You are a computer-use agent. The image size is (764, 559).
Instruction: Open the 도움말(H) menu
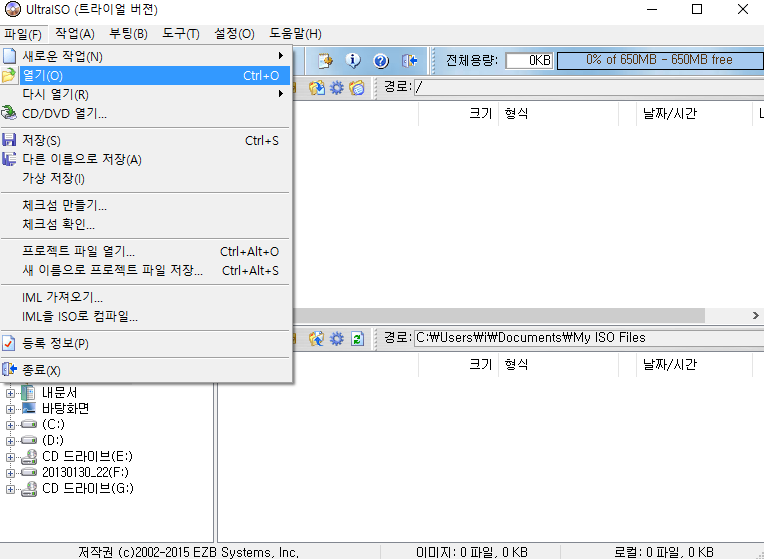coord(295,34)
